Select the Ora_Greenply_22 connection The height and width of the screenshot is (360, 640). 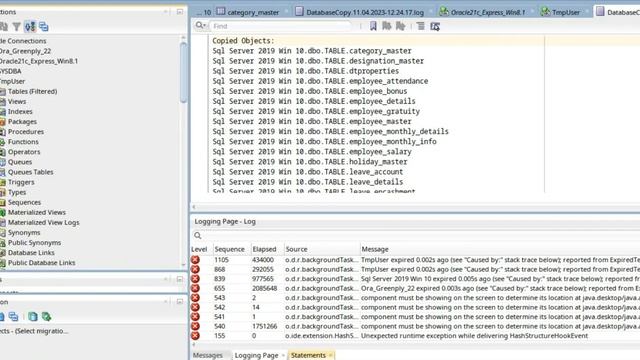25,51
